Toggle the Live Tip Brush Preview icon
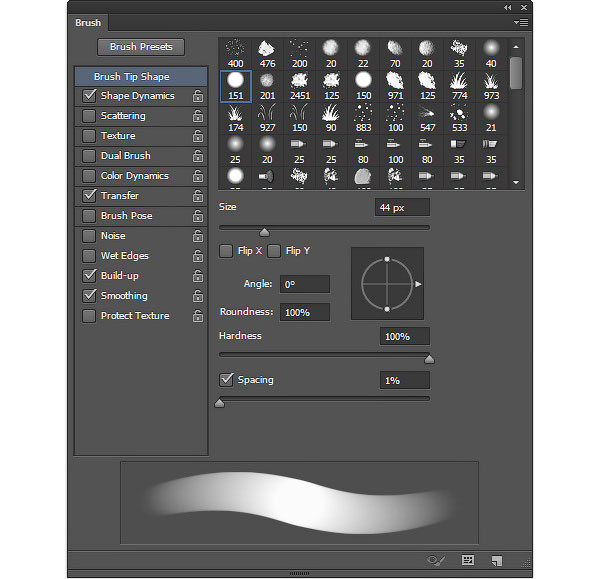Viewport: 600px width, 579px height. click(436, 561)
